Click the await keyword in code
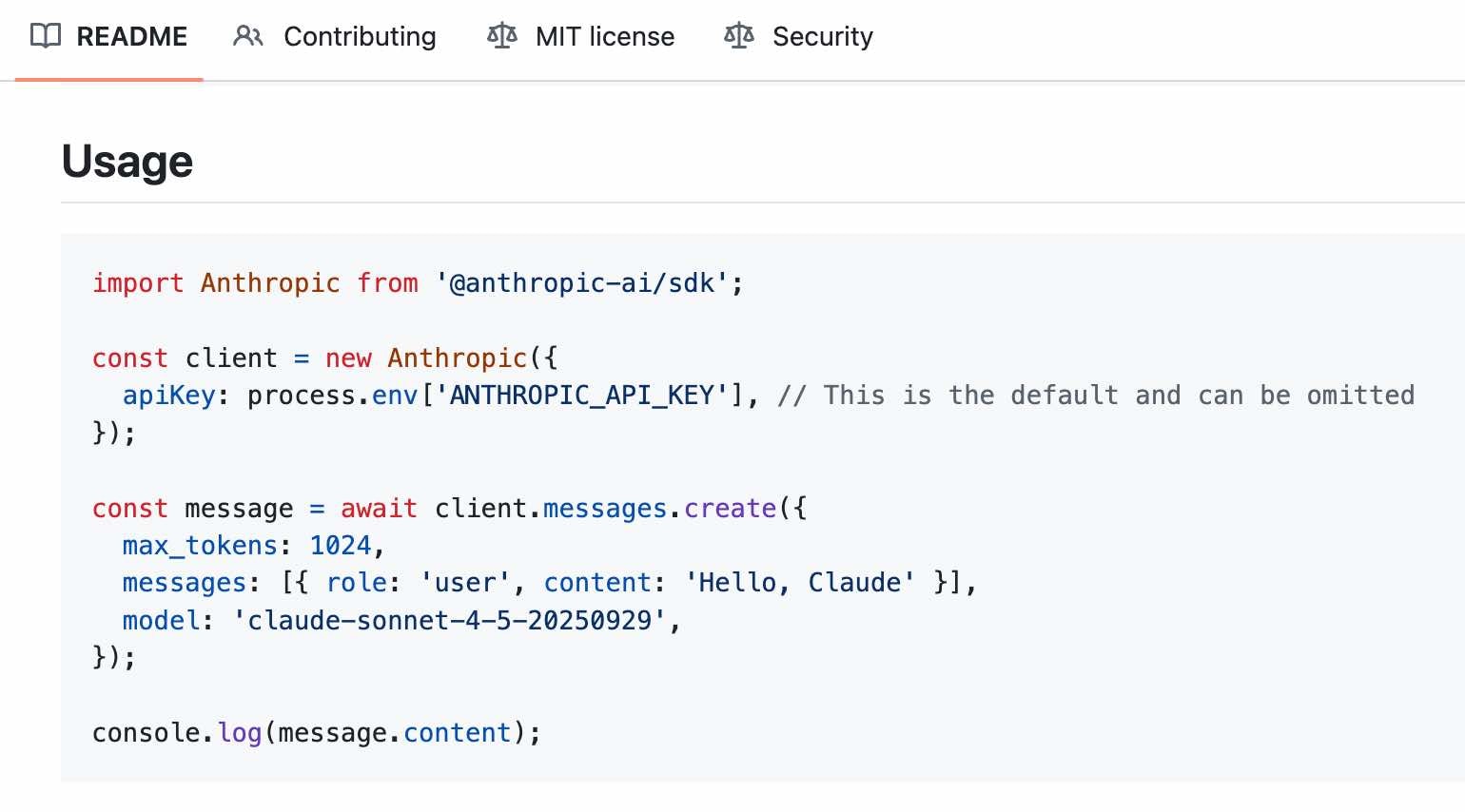The image size is (1465, 812). 379,509
